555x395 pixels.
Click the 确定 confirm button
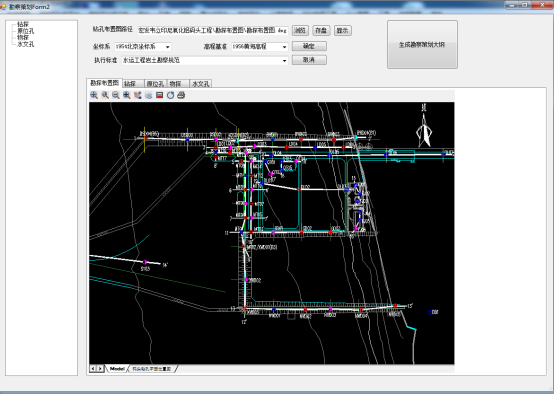309,46
